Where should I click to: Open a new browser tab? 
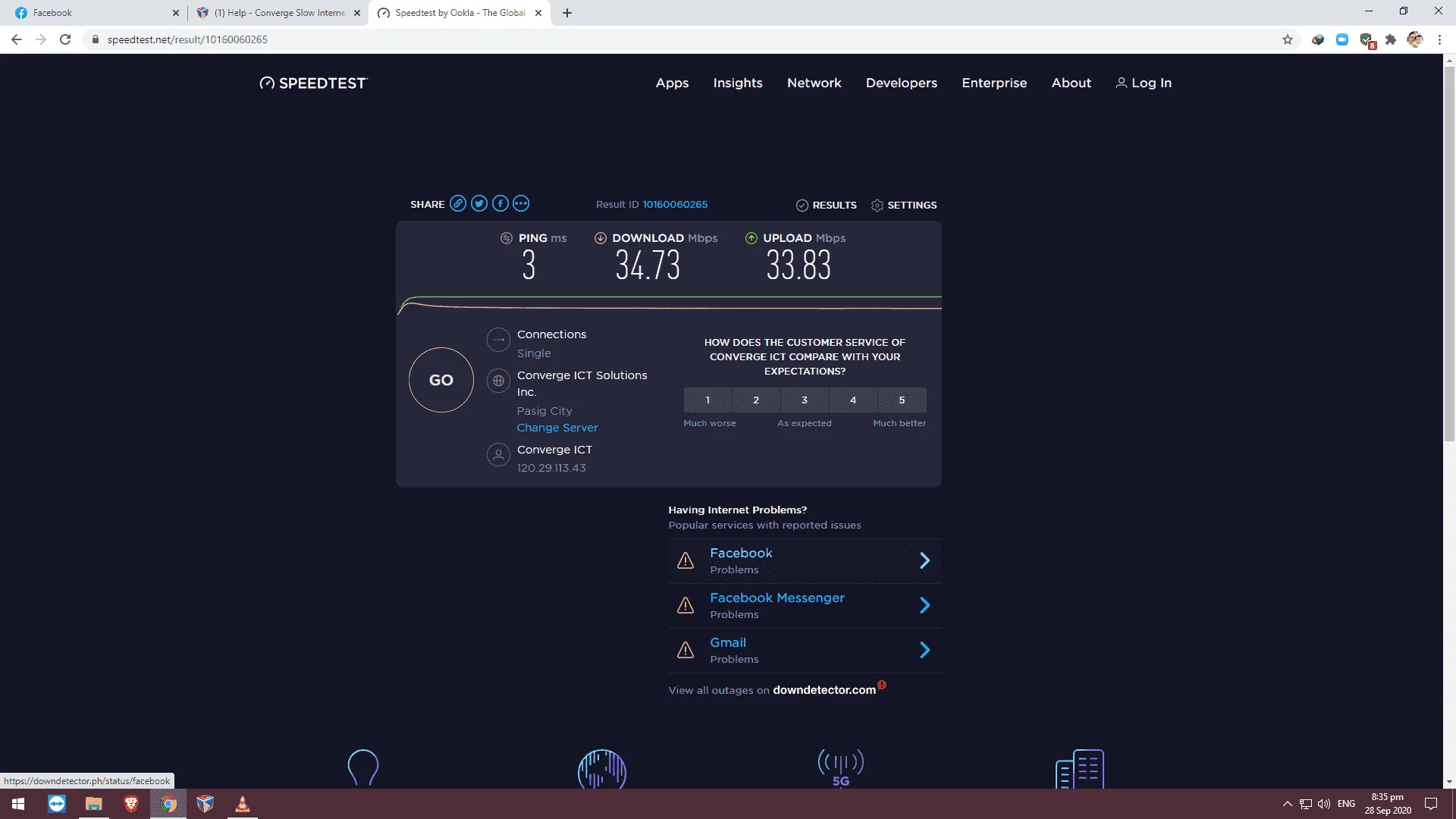567,13
